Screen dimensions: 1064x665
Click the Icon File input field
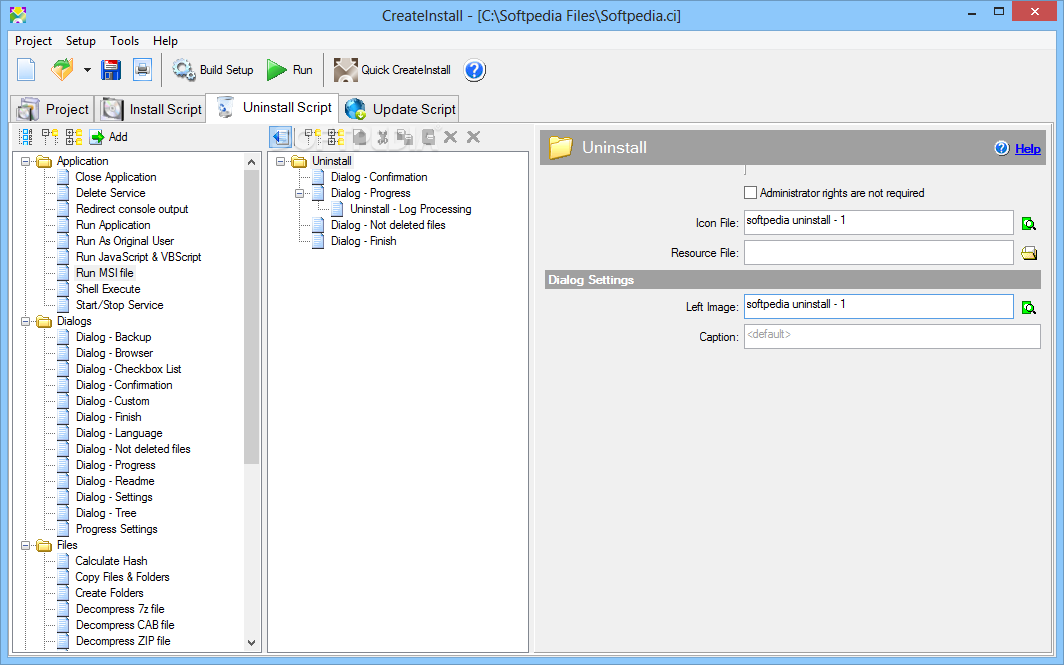(879, 223)
